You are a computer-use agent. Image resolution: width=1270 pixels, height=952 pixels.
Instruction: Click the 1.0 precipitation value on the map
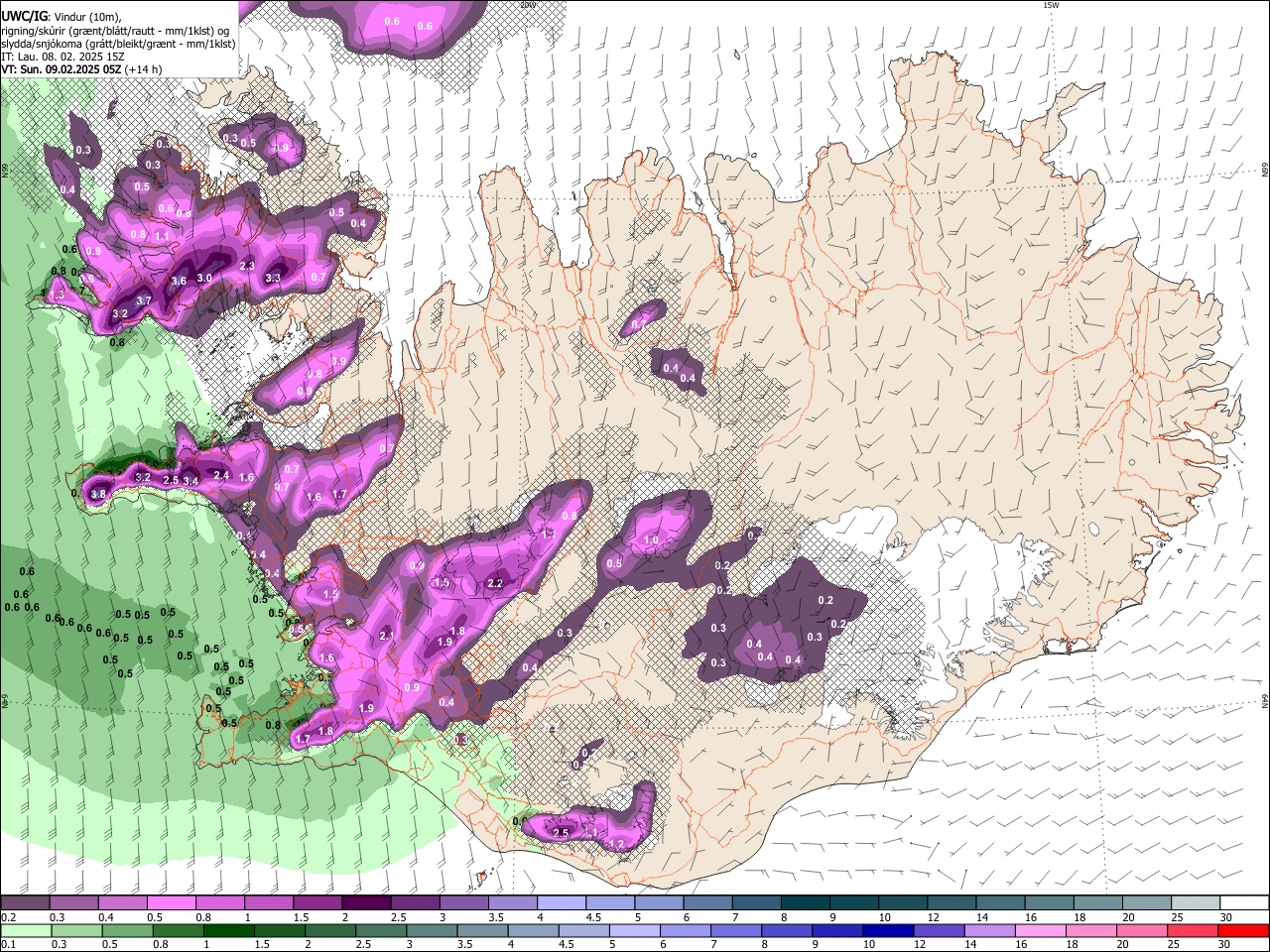tap(651, 540)
